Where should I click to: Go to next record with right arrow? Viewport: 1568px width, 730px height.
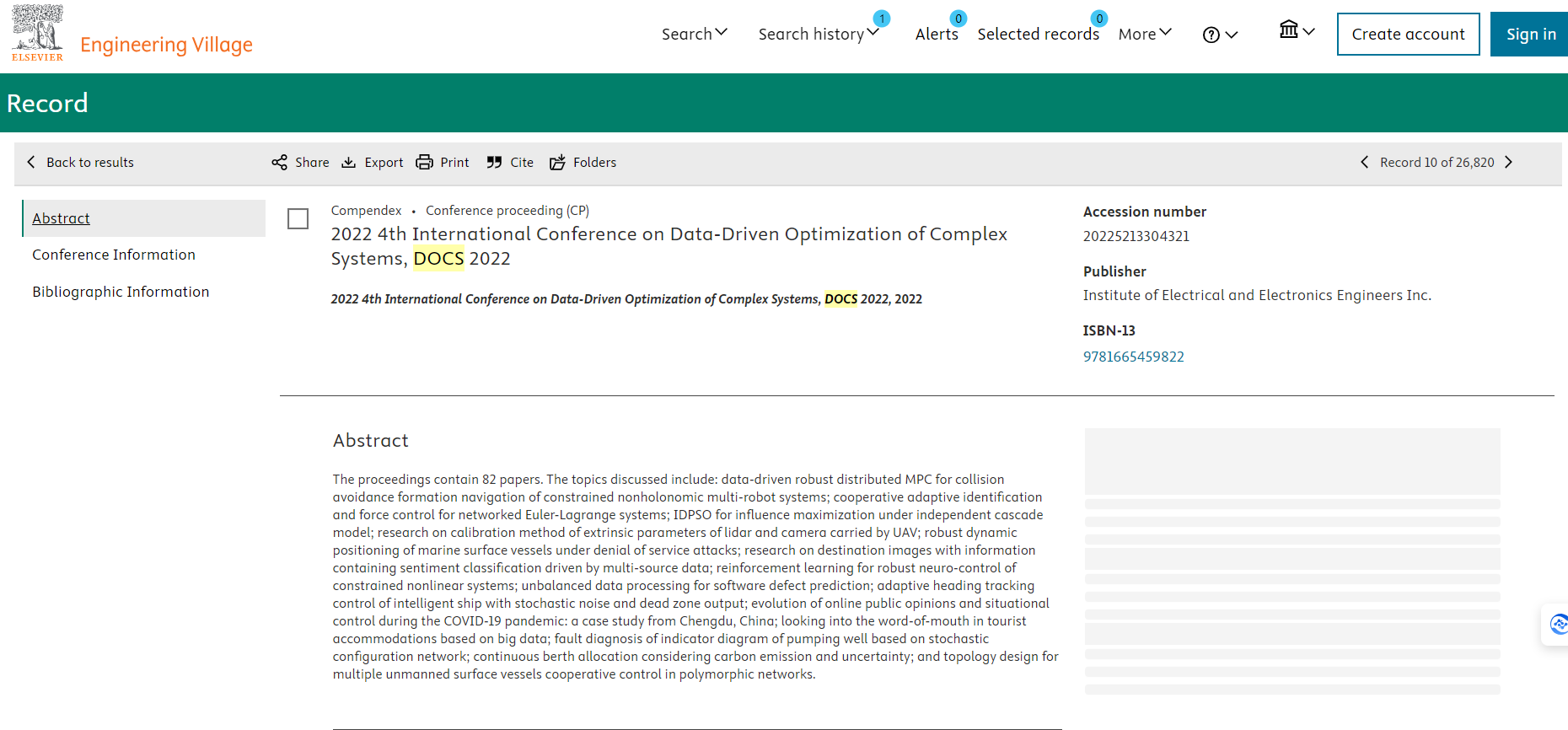tap(1509, 162)
